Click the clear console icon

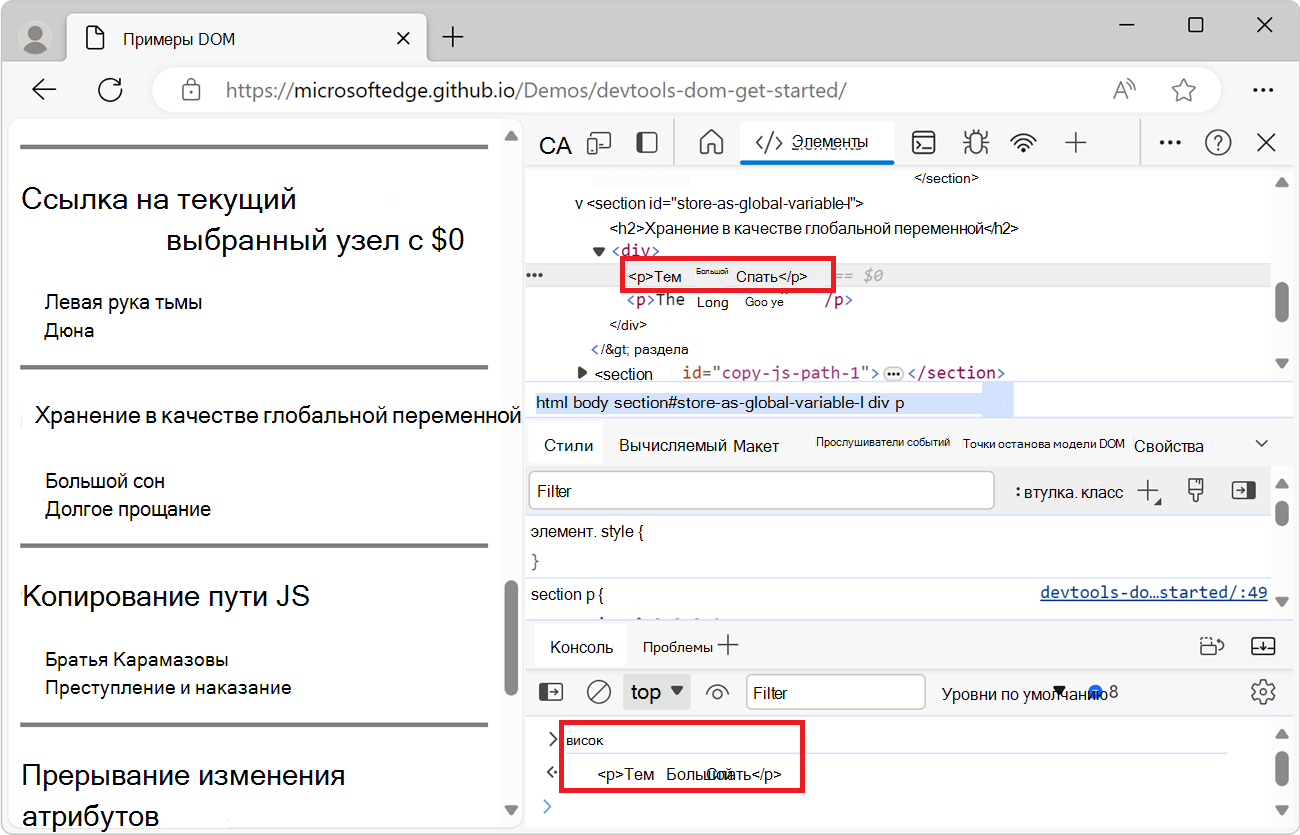coord(597,691)
